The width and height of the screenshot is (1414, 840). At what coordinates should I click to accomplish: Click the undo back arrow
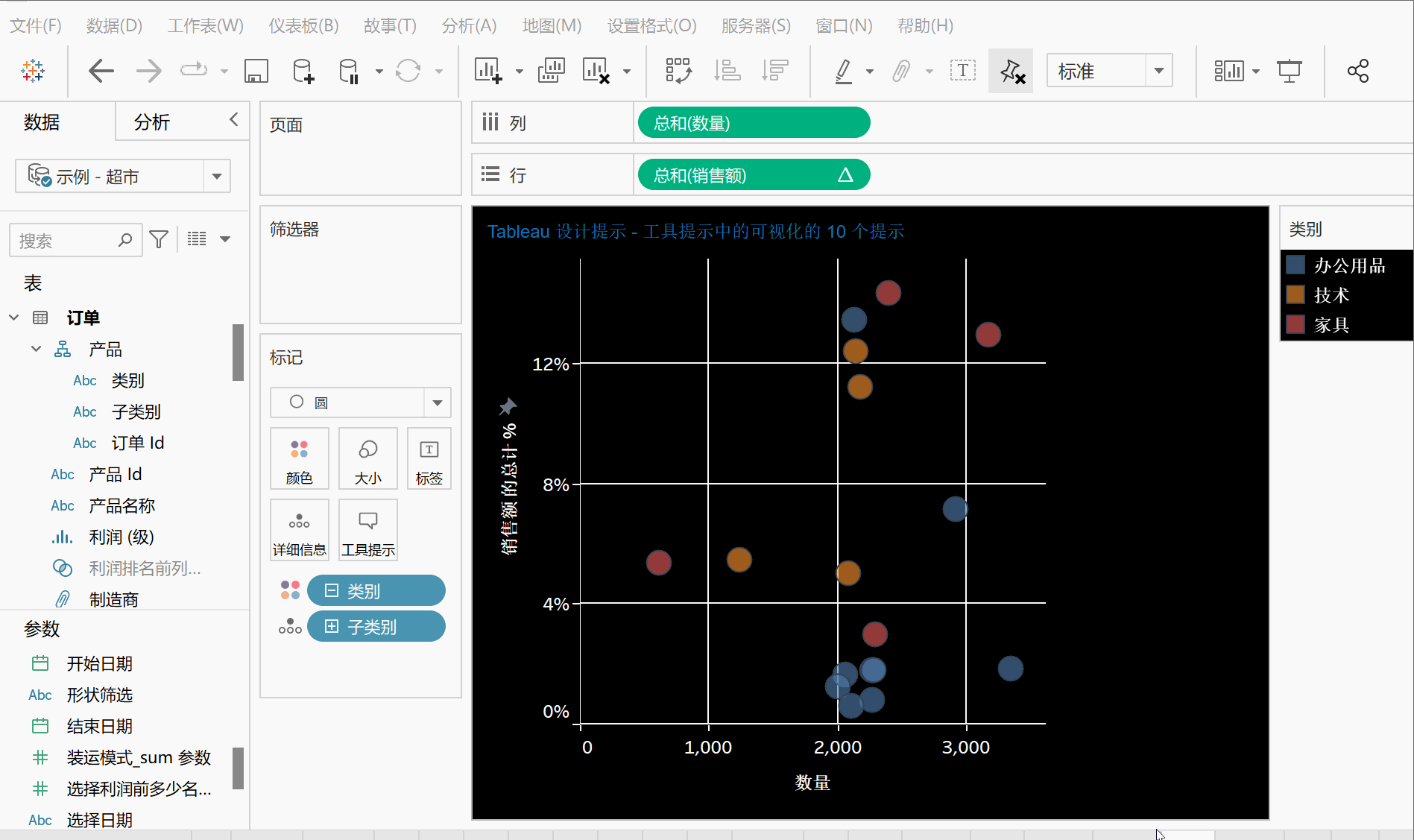pyautogui.click(x=101, y=72)
